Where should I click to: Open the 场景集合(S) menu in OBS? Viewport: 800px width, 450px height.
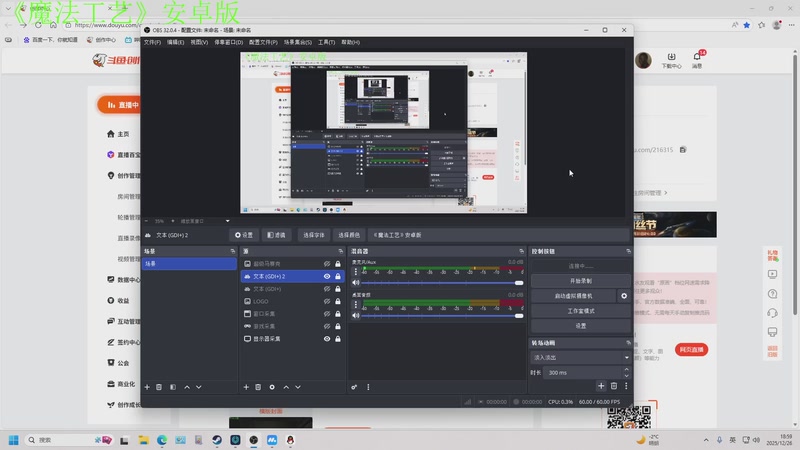click(x=297, y=42)
